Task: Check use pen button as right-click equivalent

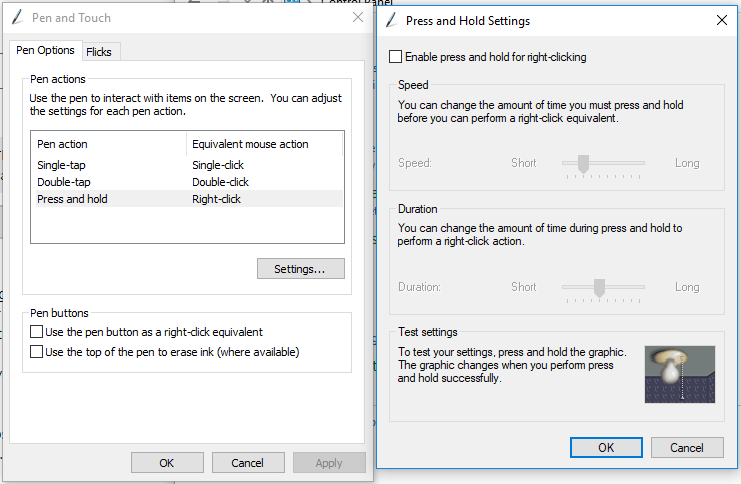Action: [x=37, y=331]
